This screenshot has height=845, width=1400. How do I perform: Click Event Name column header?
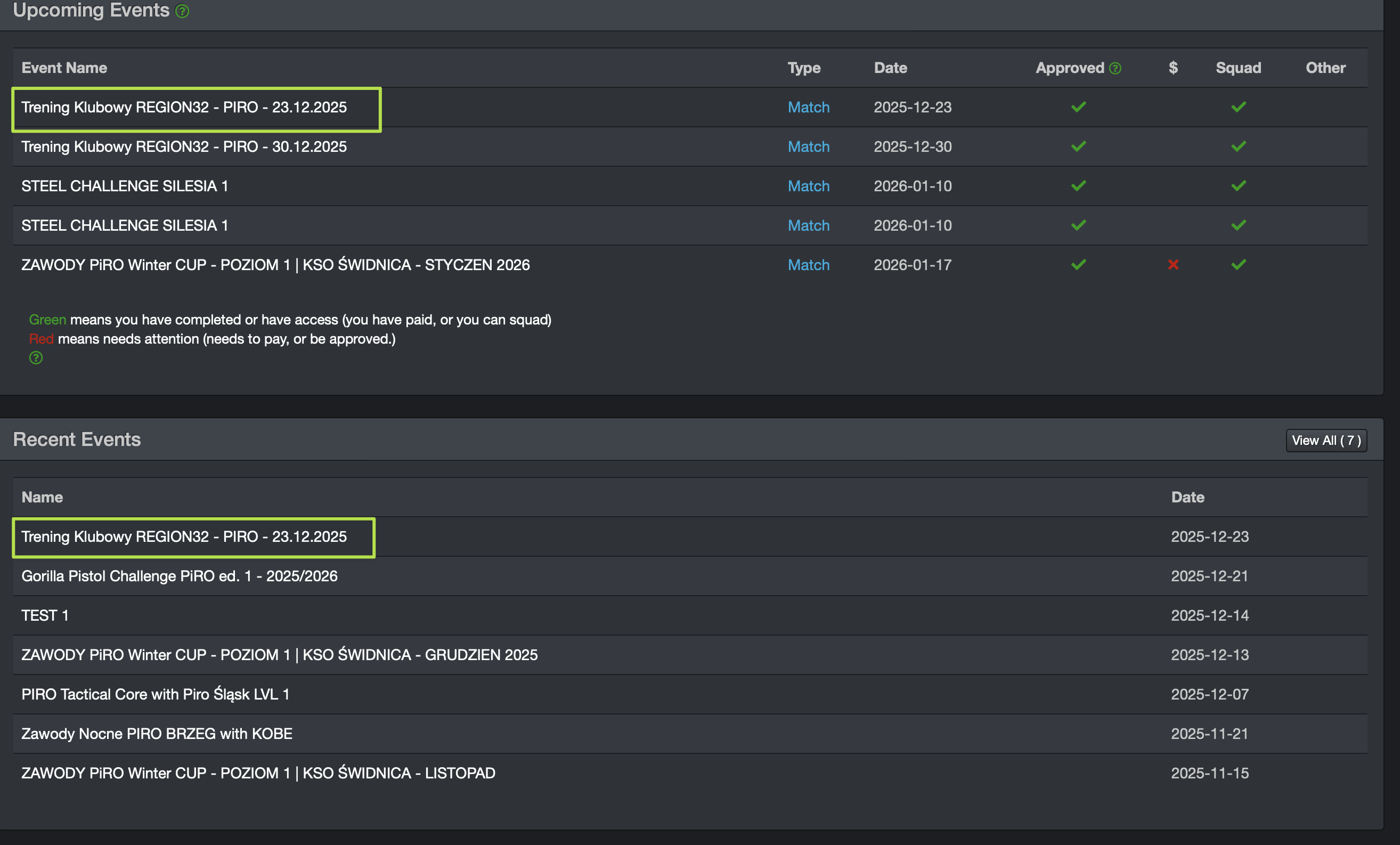[64, 68]
